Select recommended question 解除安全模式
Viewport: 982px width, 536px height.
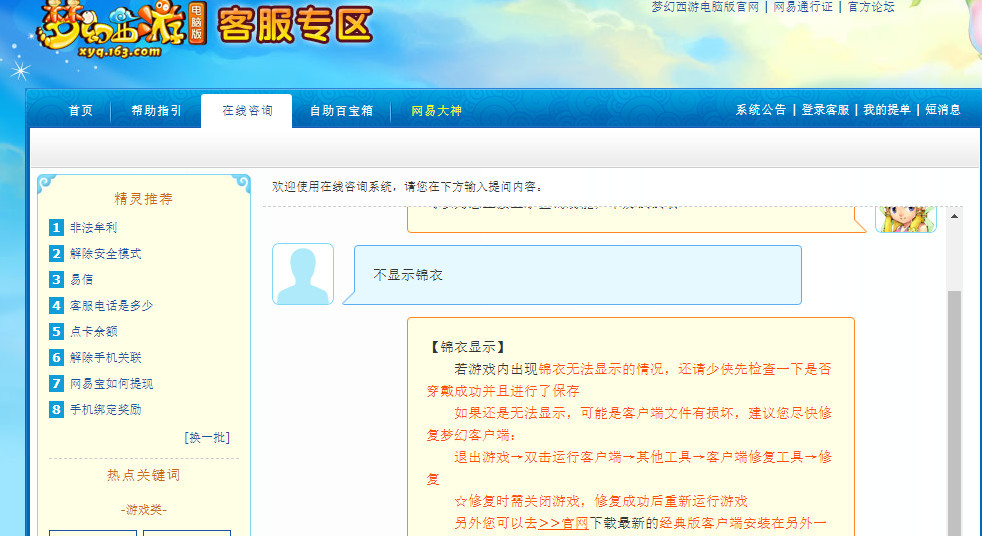105,254
